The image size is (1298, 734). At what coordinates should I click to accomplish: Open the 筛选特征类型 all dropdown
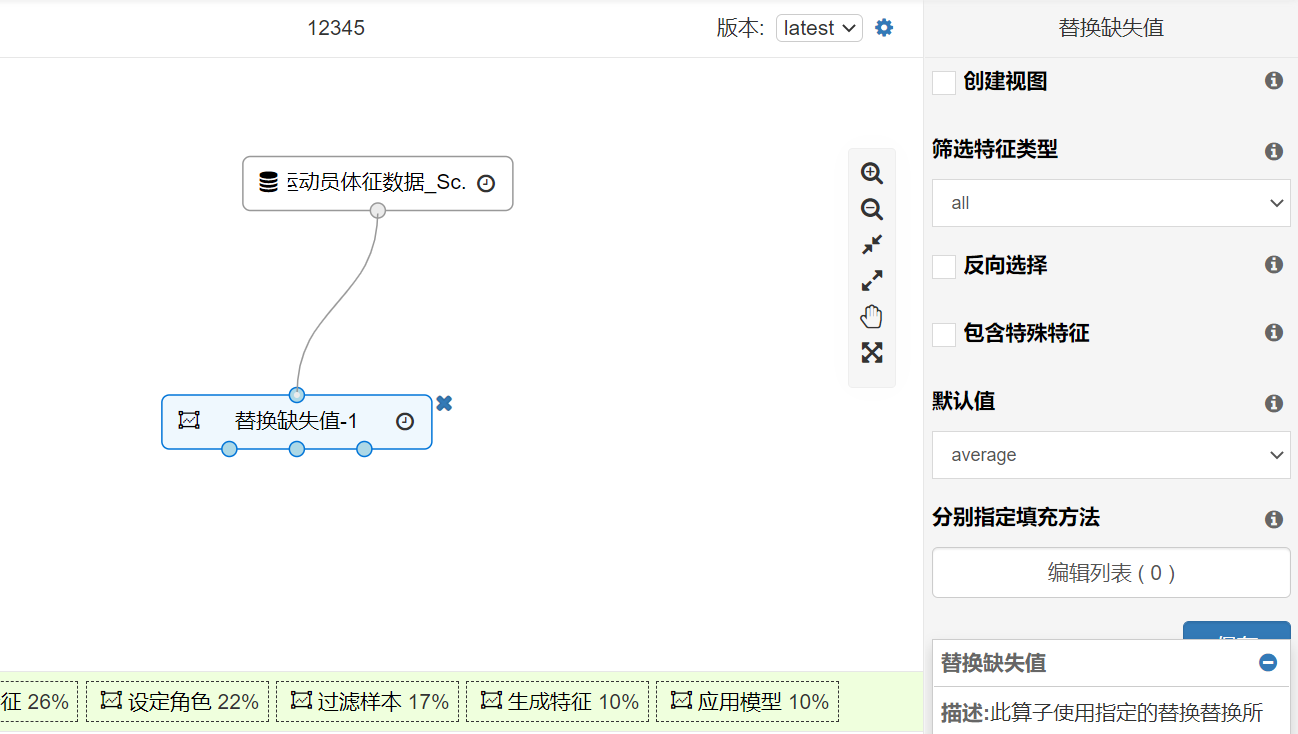pos(1110,203)
